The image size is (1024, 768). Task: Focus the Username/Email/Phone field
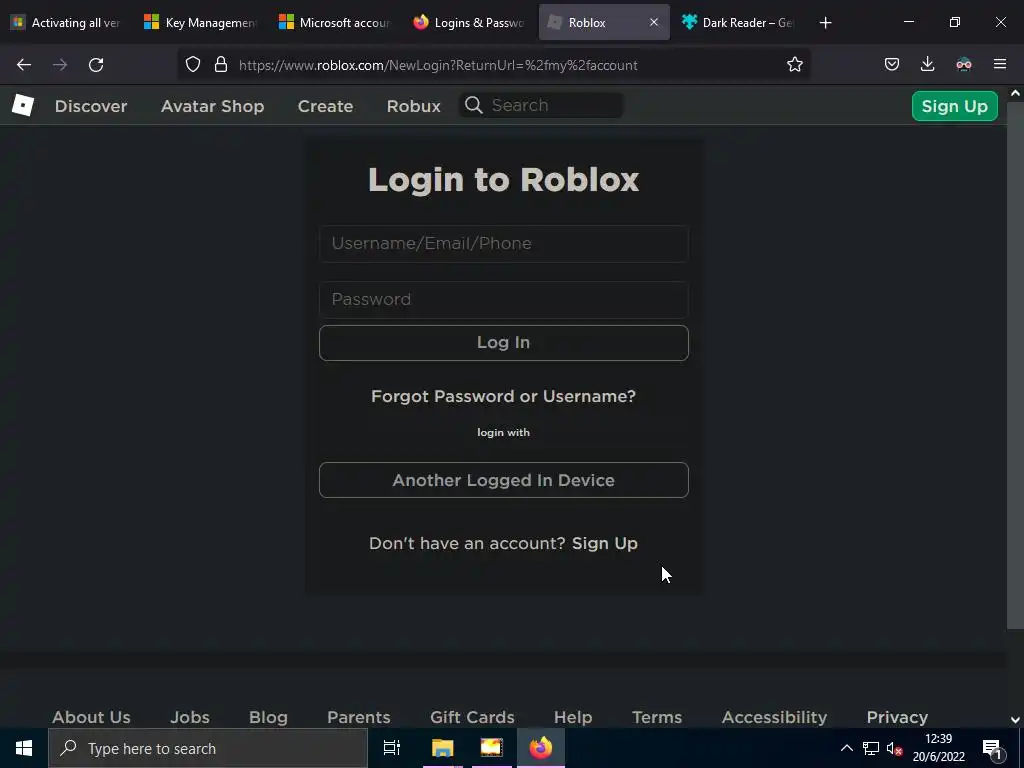504,244
